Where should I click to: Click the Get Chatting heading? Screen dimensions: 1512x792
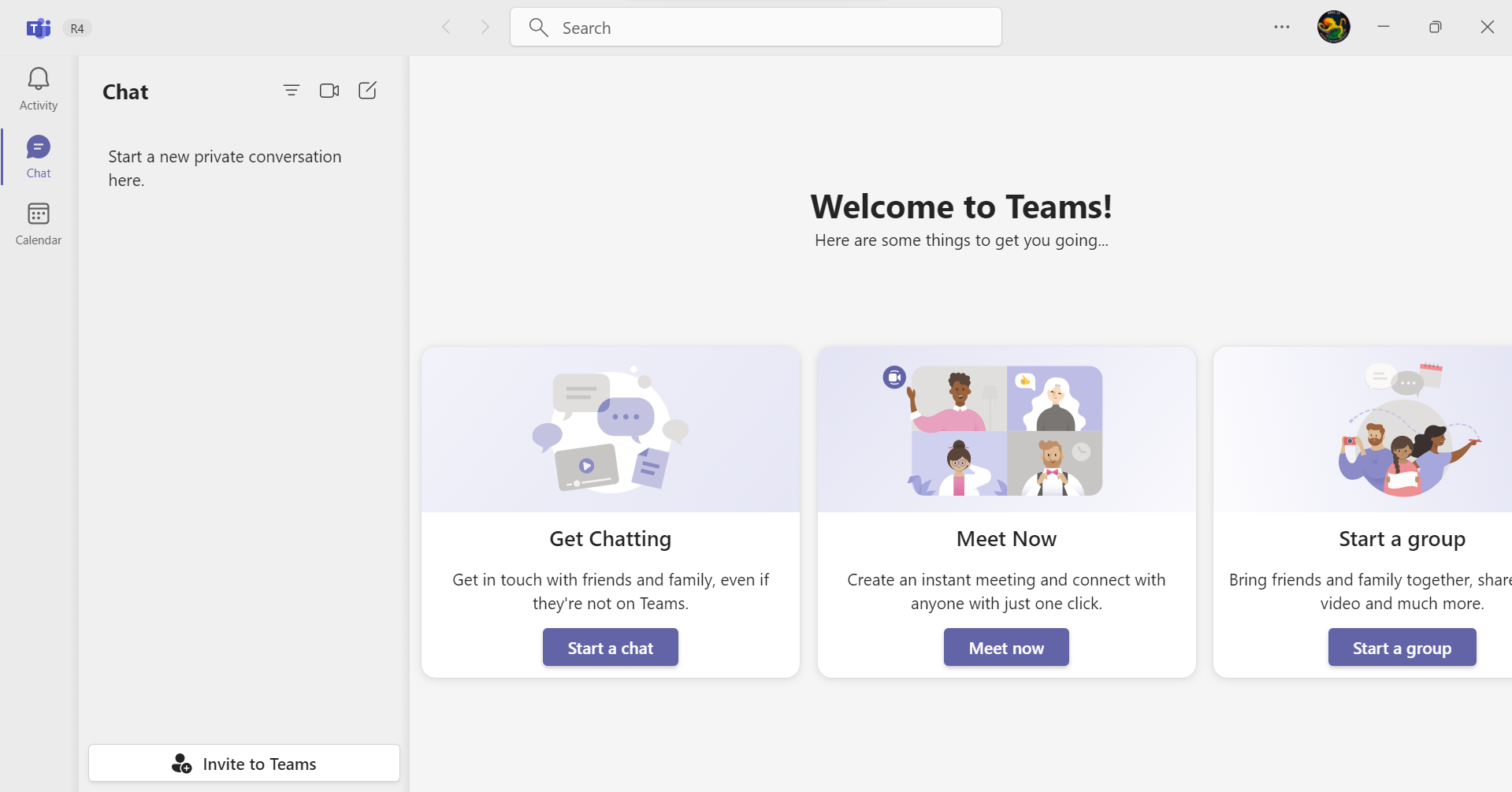[611, 539]
